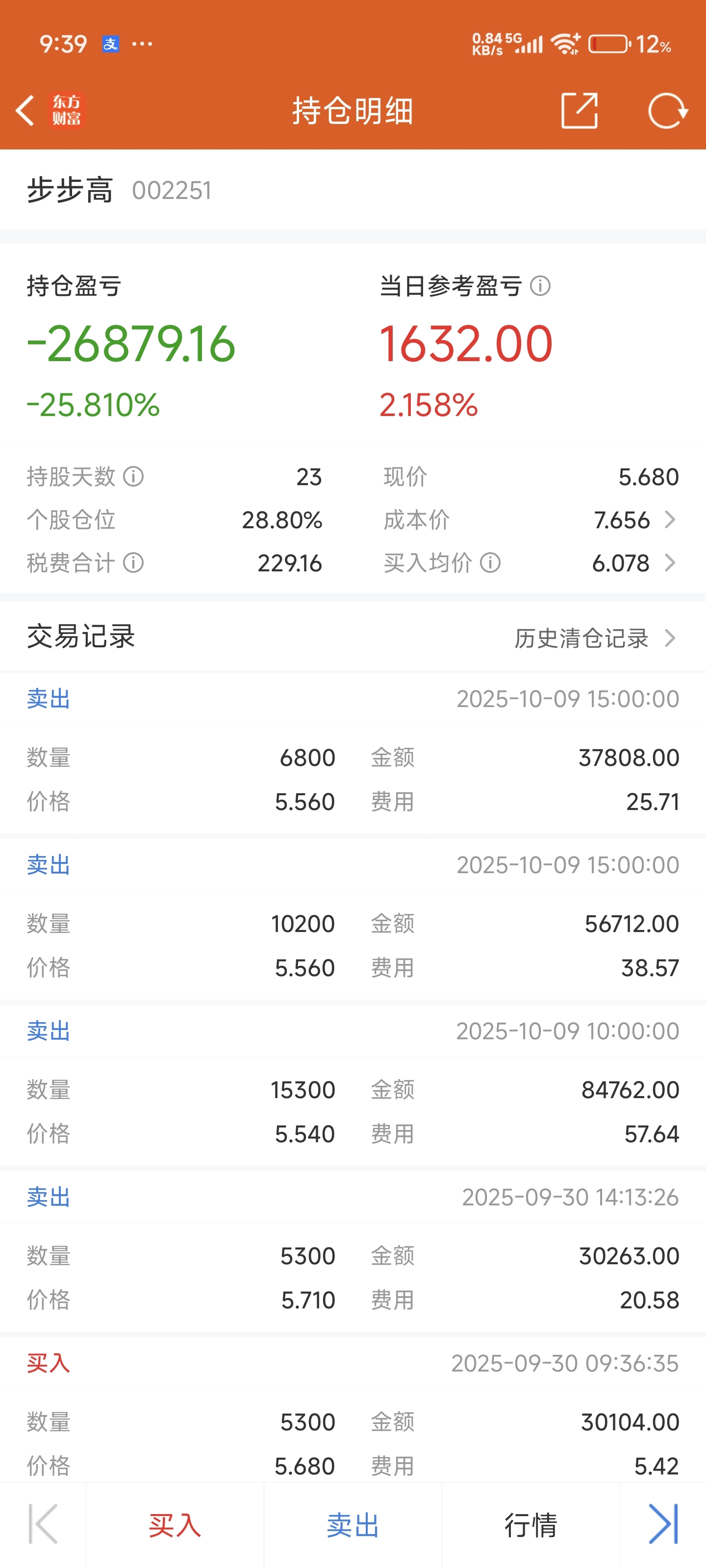Image resolution: width=706 pixels, height=1568 pixels.
Task: Open the share/export icon
Action: [579, 111]
